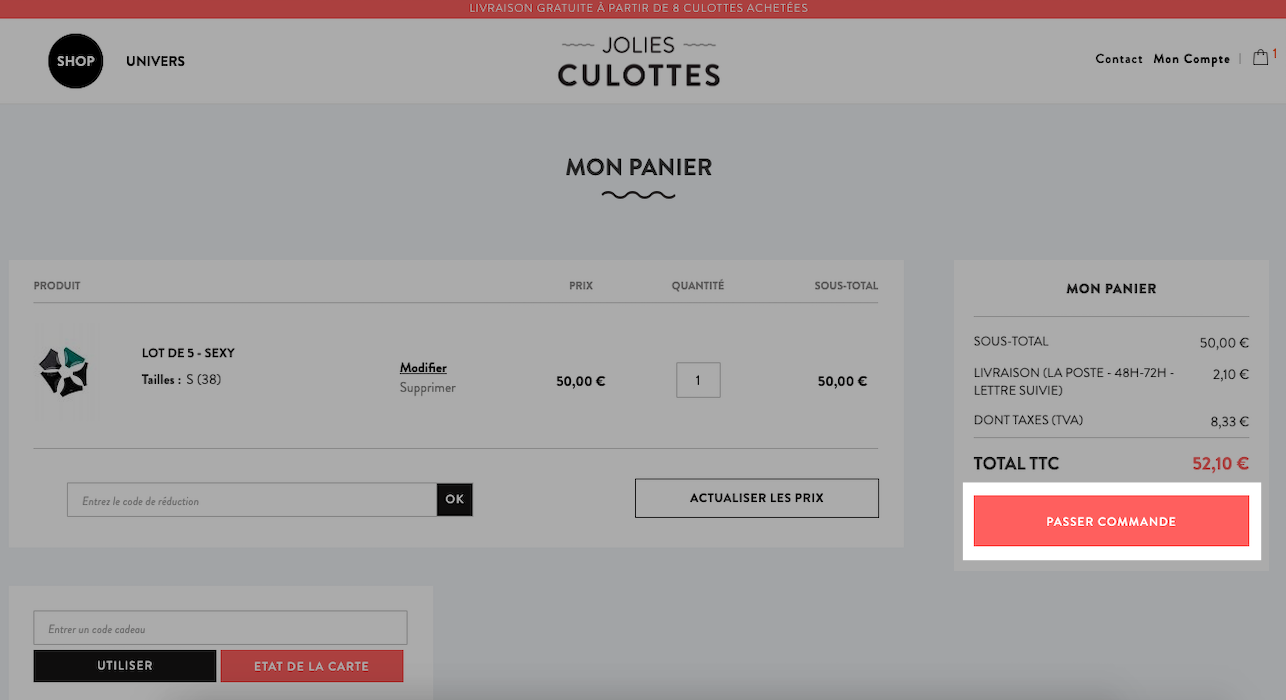Viewport: 1286px width, 700px height.
Task: Proceed with Passer Commande button
Action: 1111,521
